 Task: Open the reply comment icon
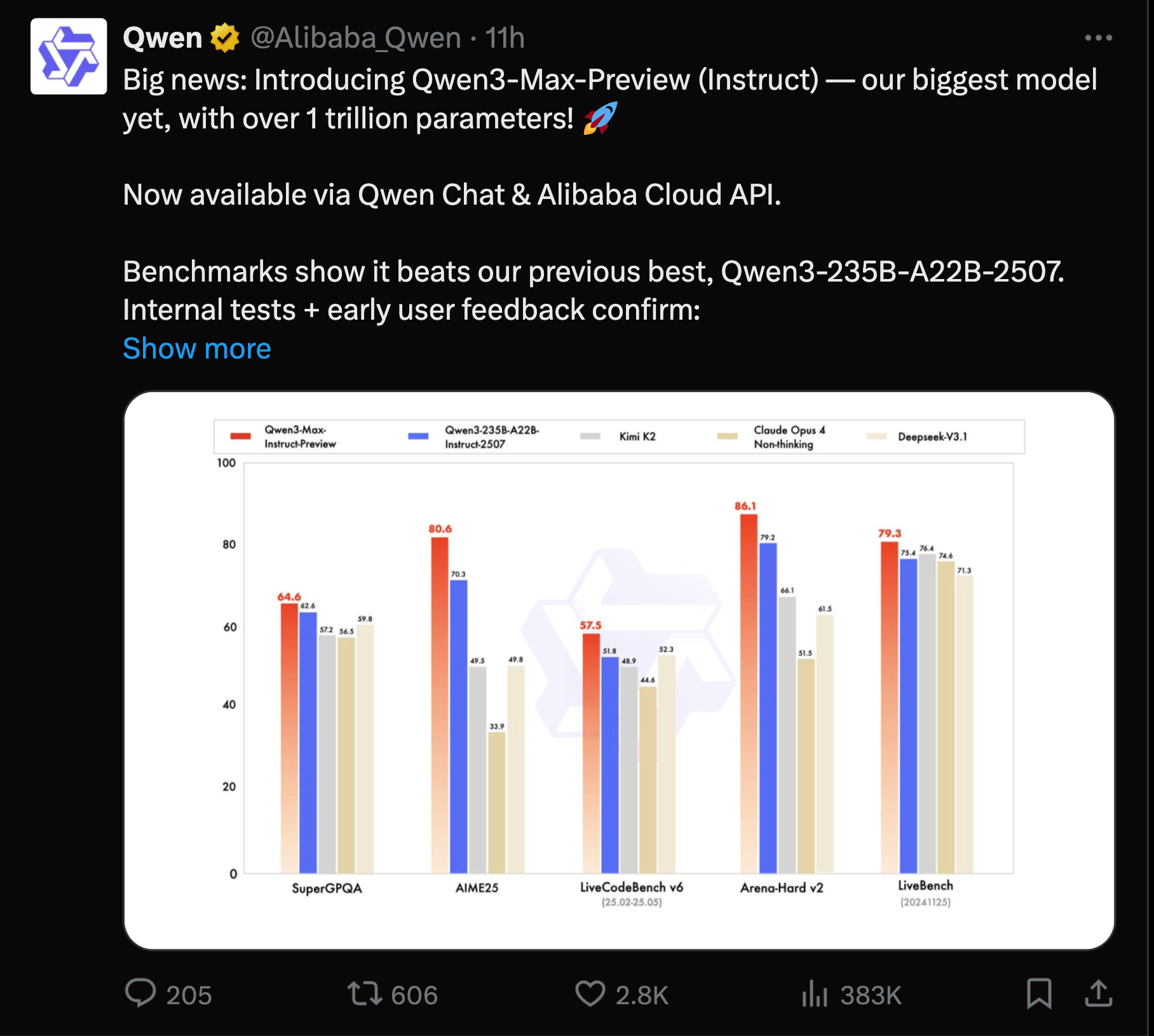click(x=140, y=993)
